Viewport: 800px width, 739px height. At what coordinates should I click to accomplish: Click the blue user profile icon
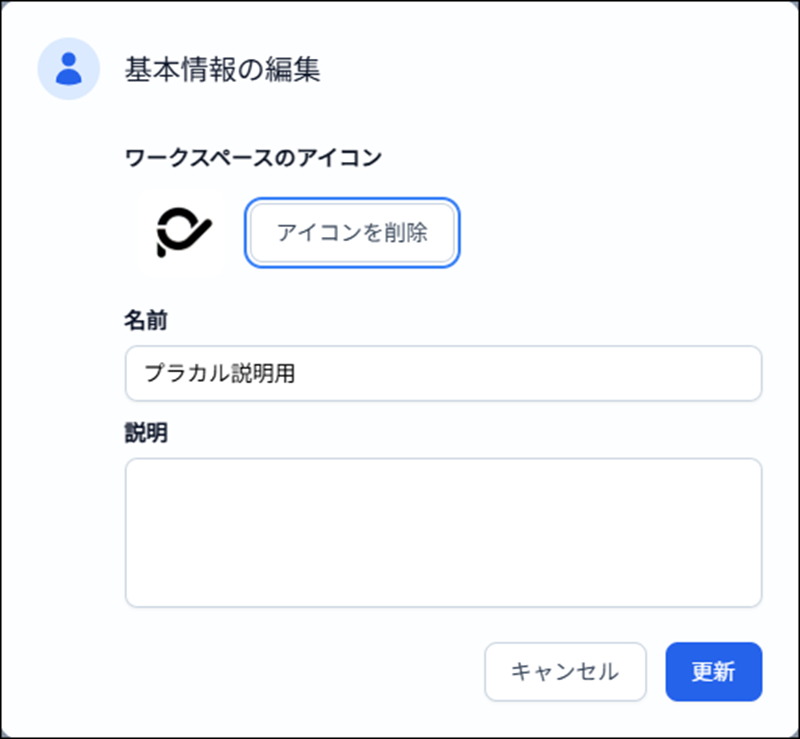(68, 69)
